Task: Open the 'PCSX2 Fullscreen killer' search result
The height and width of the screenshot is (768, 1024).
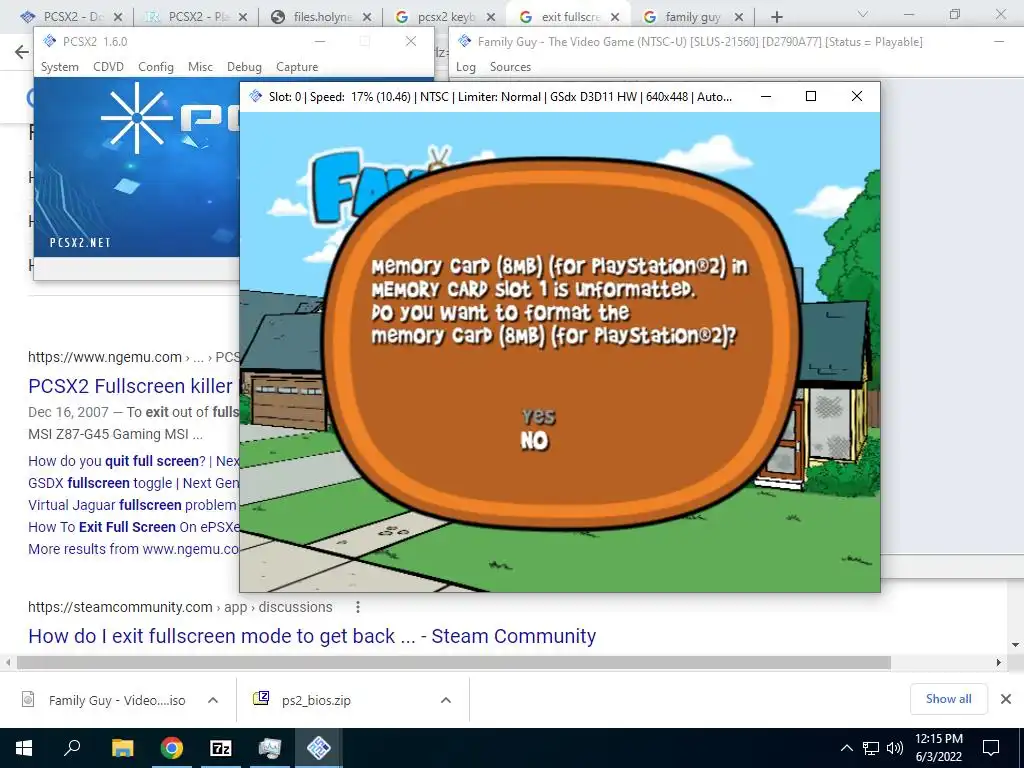Action: coord(130,386)
